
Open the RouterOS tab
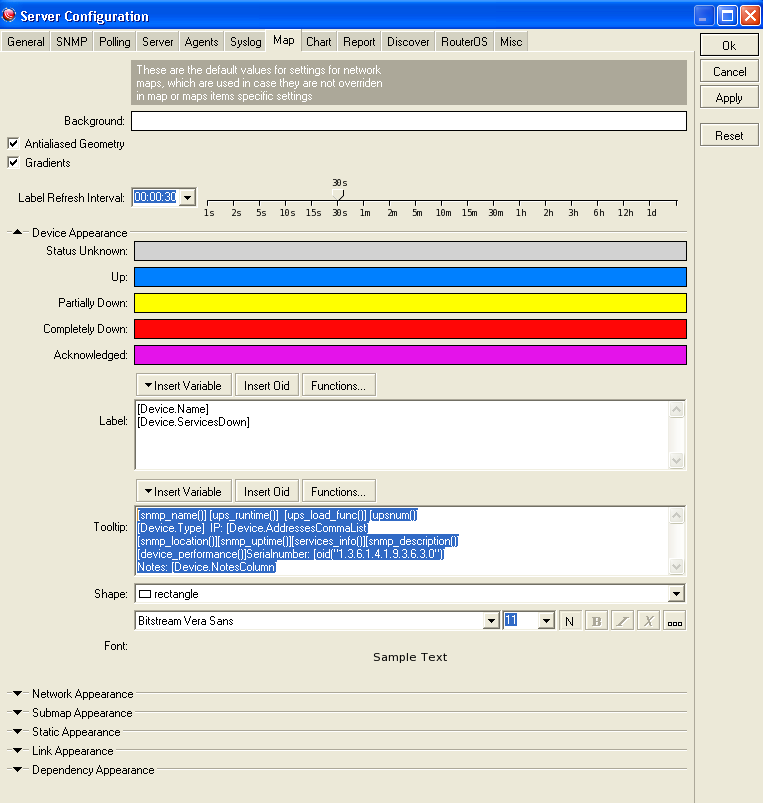[464, 42]
